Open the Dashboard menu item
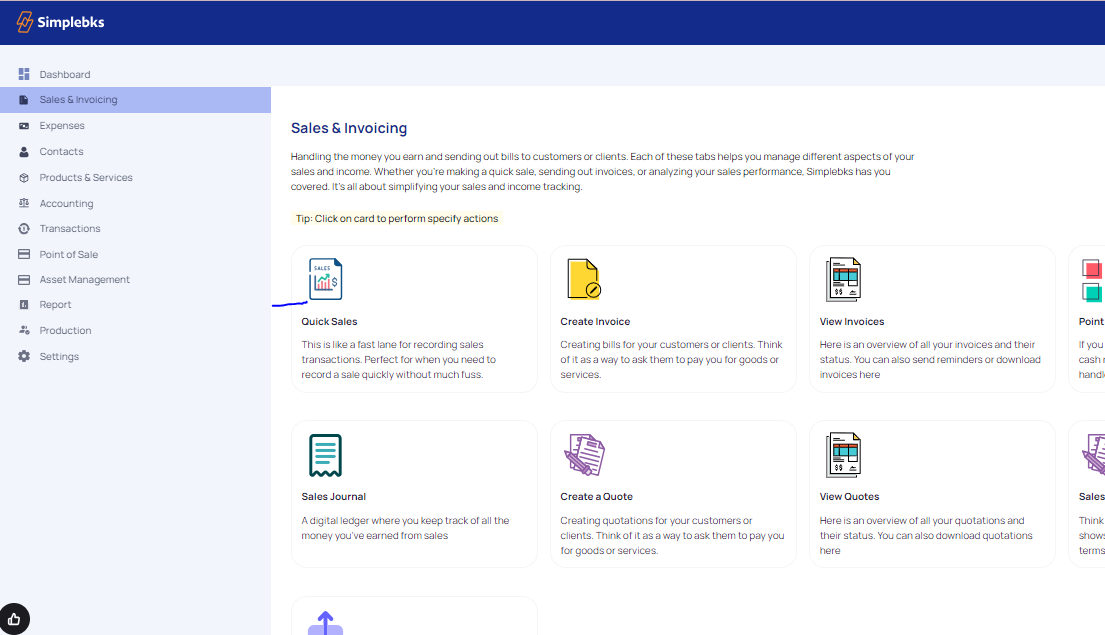 coord(65,74)
